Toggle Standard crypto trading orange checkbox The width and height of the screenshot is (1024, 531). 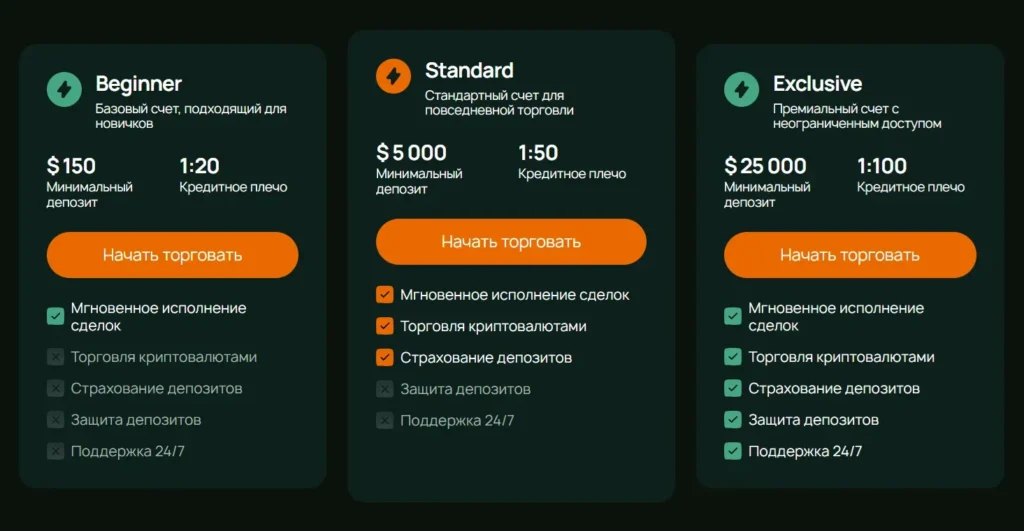385,326
